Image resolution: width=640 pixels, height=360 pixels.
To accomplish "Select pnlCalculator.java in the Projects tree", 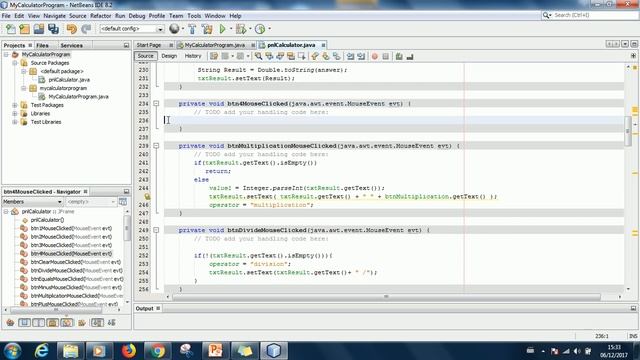I will pos(69,80).
